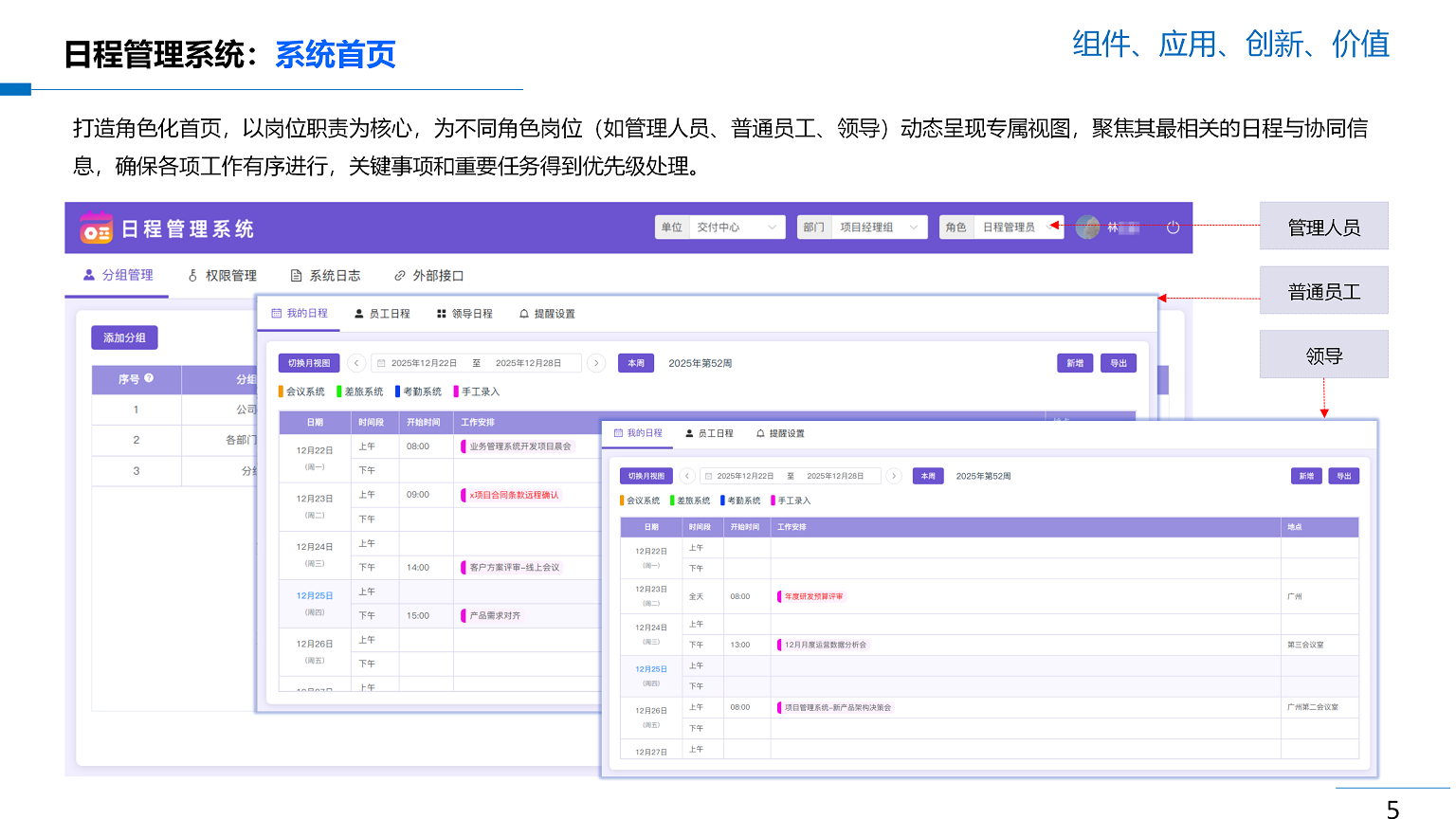Expand the 部门 dropdown showing 项目经理组
Screen dimensions: 1456x819
[x=863, y=227]
